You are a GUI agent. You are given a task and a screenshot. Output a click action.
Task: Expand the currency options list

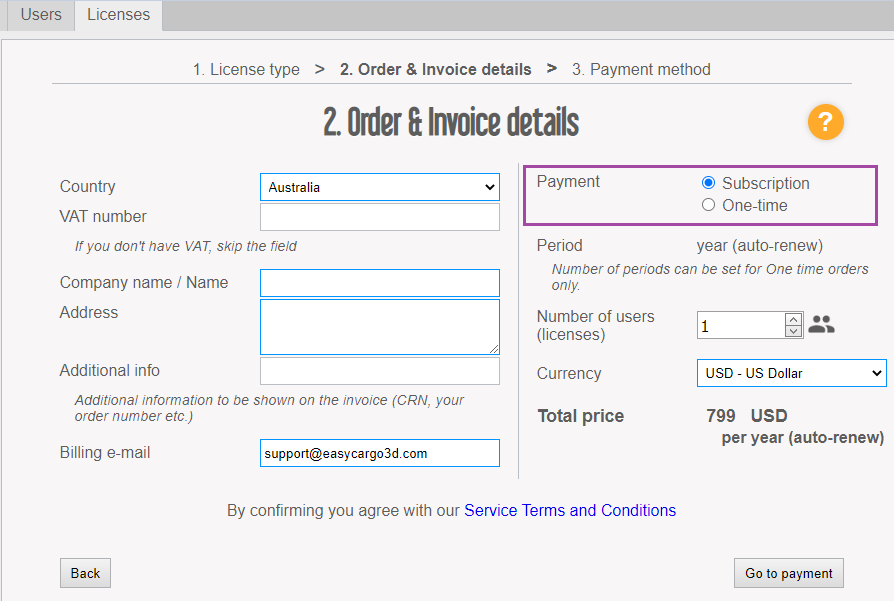point(879,373)
